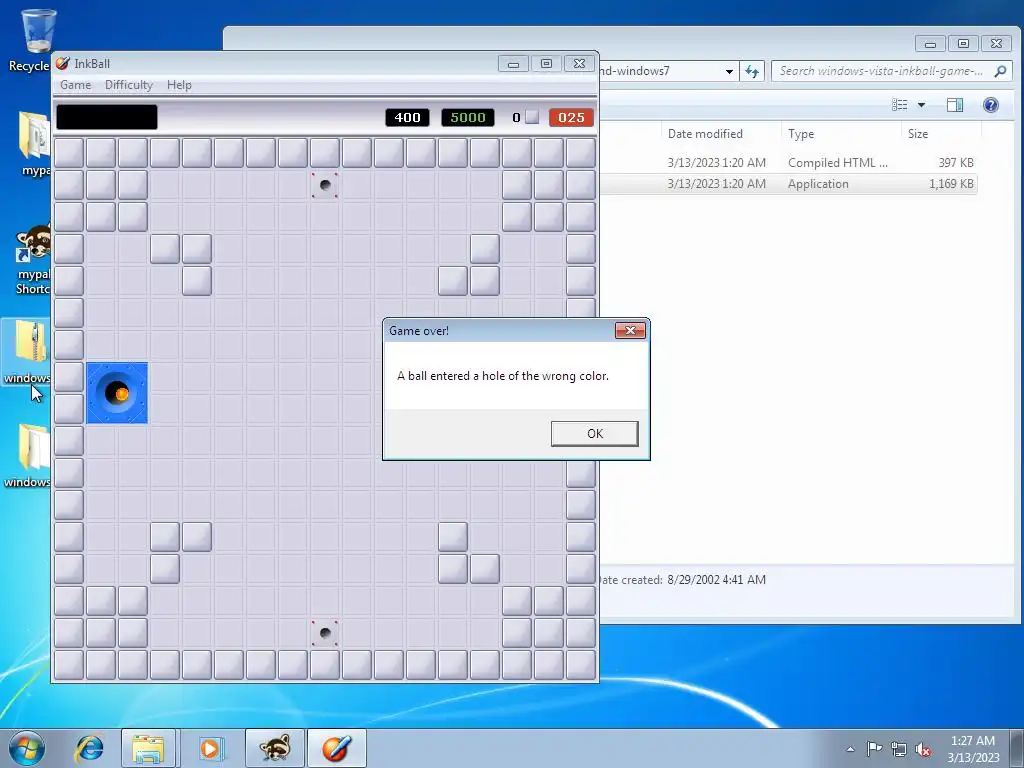Screen dimensions: 1024x768
Task: Switch to Mypal raccoon browser in taskbar
Action: point(274,748)
